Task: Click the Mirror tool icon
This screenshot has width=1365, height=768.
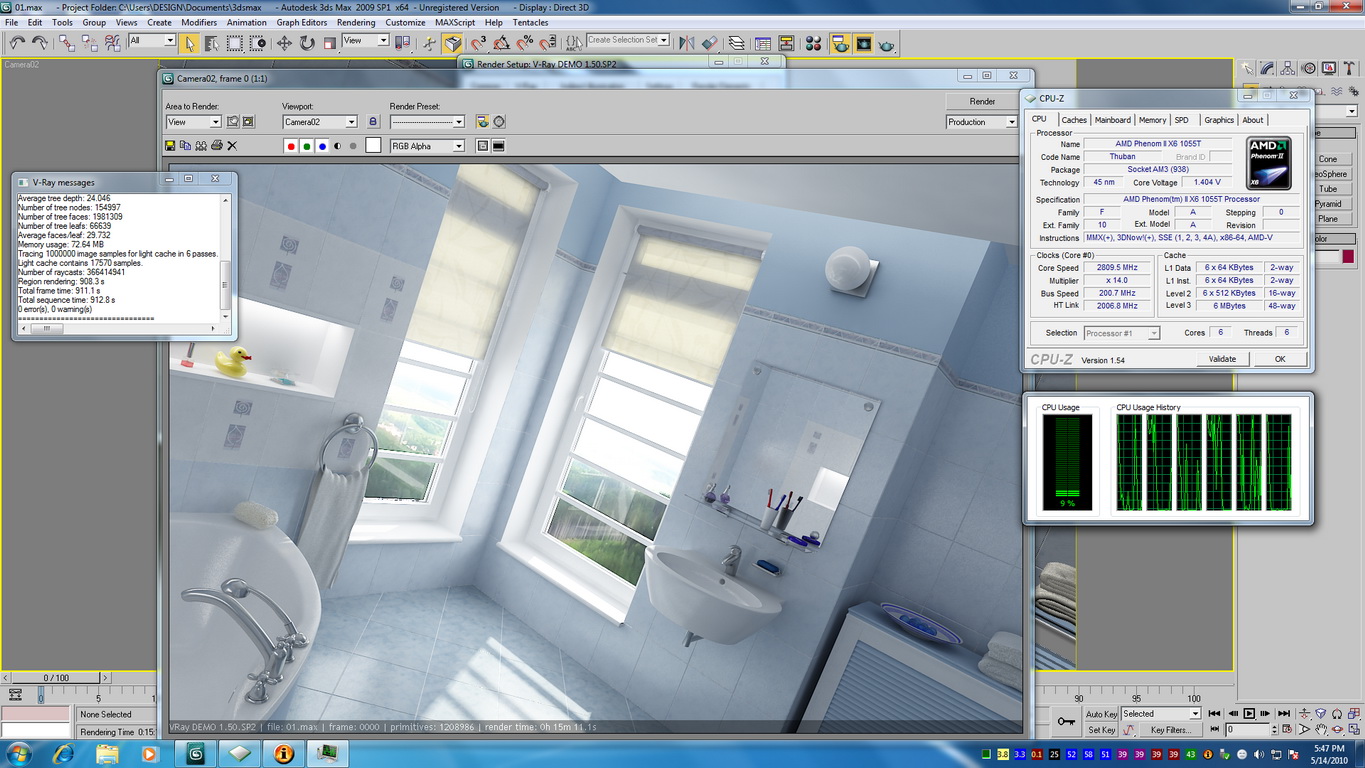Action: [x=686, y=43]
